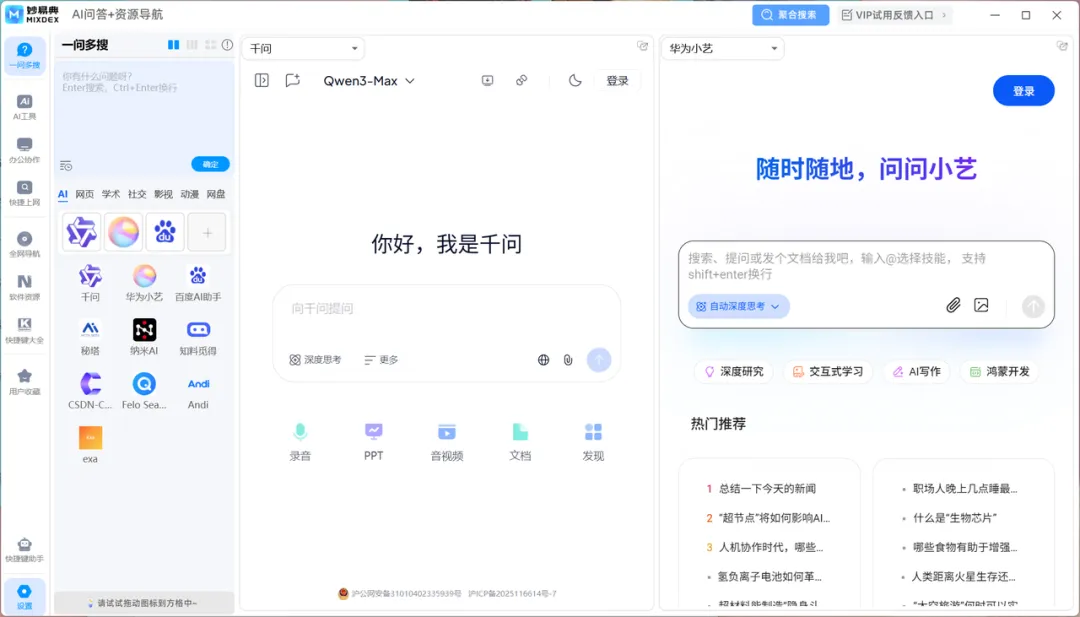The image size is (1080, 617).
Task: Click the image upload icon in 小艺 input
Action: [981, 305]
